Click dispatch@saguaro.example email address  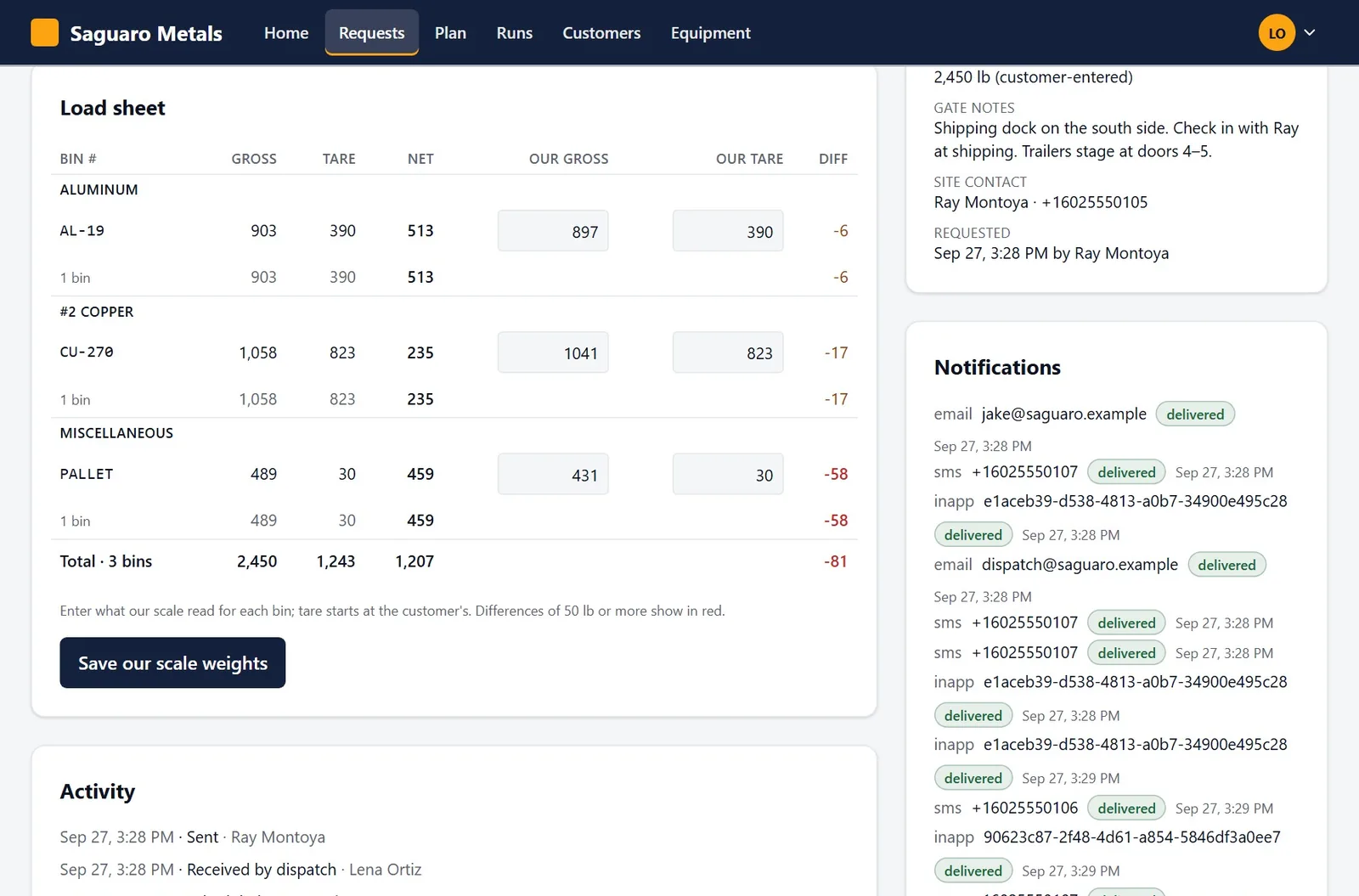click(x=1080, y=565)
